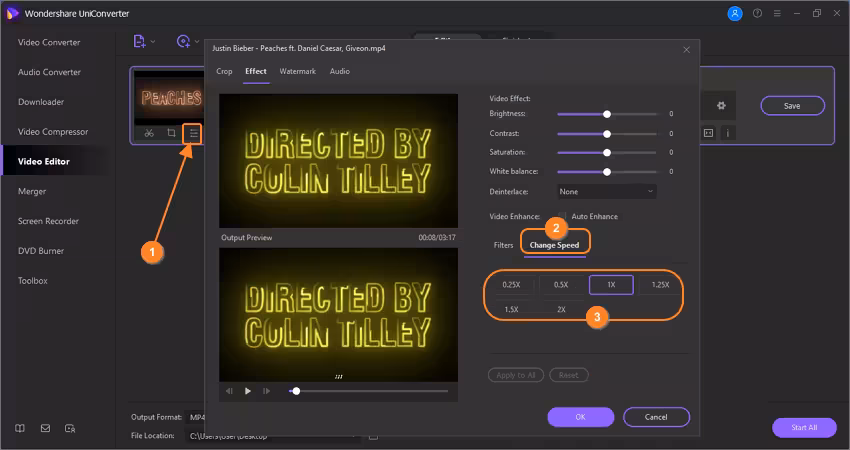Click the Apply to All button
Viewport: 850px width, 450px height.
(x=516, y=375)
